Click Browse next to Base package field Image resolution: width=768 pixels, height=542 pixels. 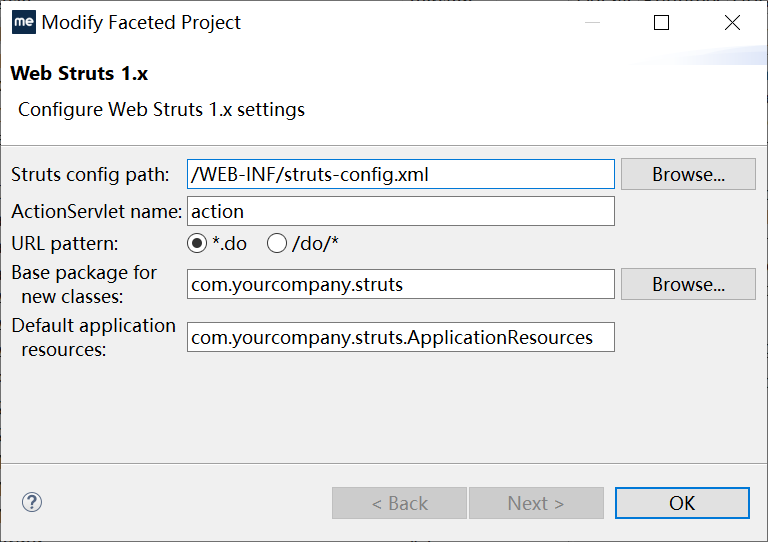coord(688,284)
